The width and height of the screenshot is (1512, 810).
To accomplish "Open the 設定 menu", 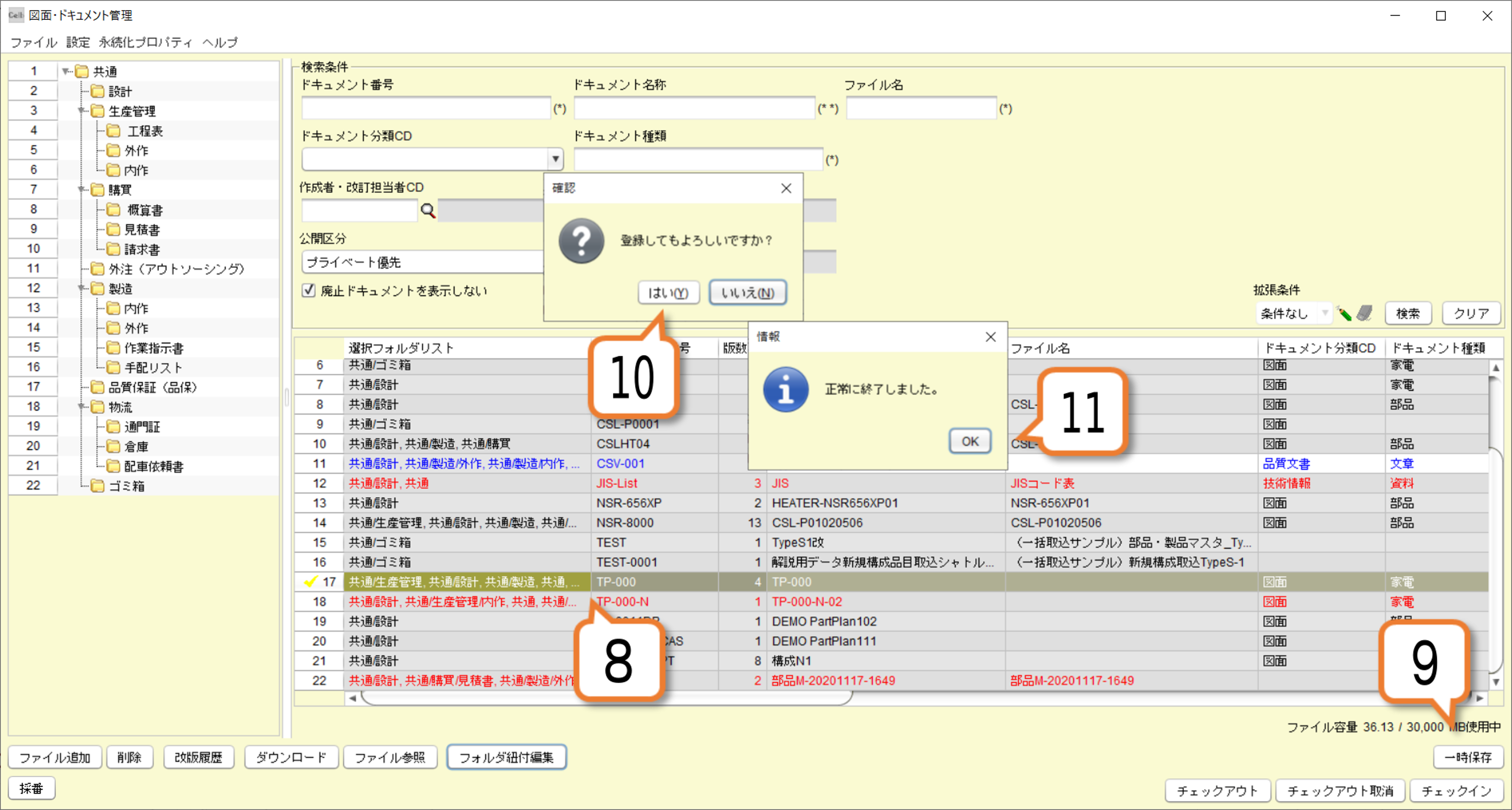I will point(78,42).
